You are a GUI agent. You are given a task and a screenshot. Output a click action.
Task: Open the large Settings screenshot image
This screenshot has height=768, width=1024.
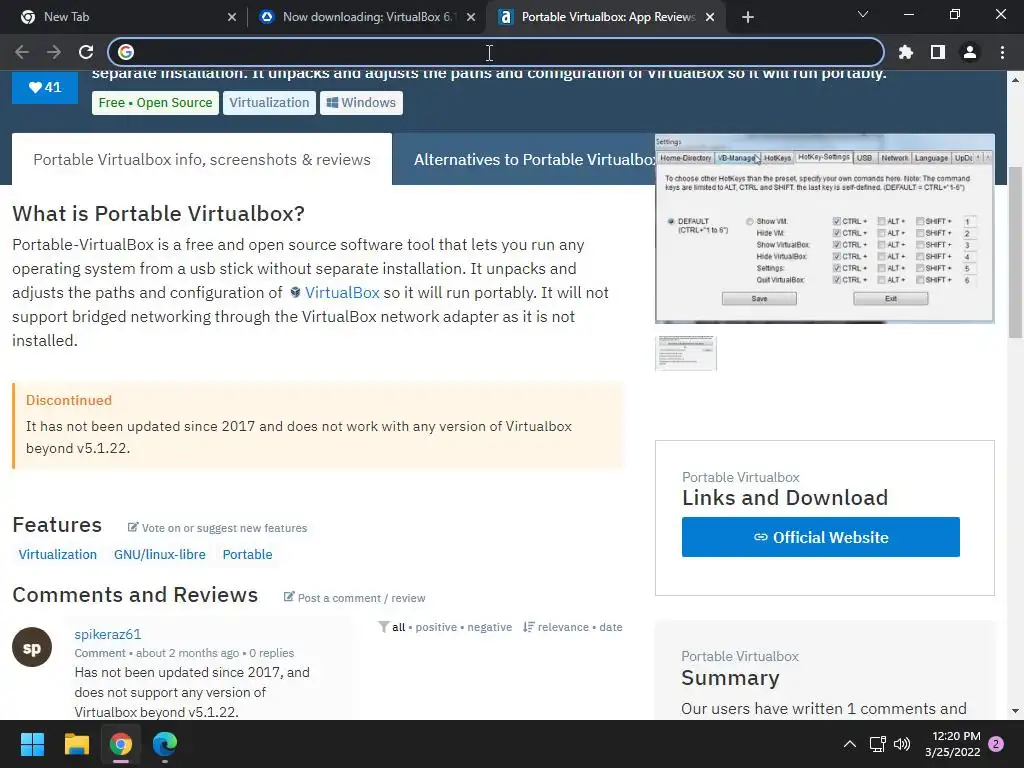(825, 229)
